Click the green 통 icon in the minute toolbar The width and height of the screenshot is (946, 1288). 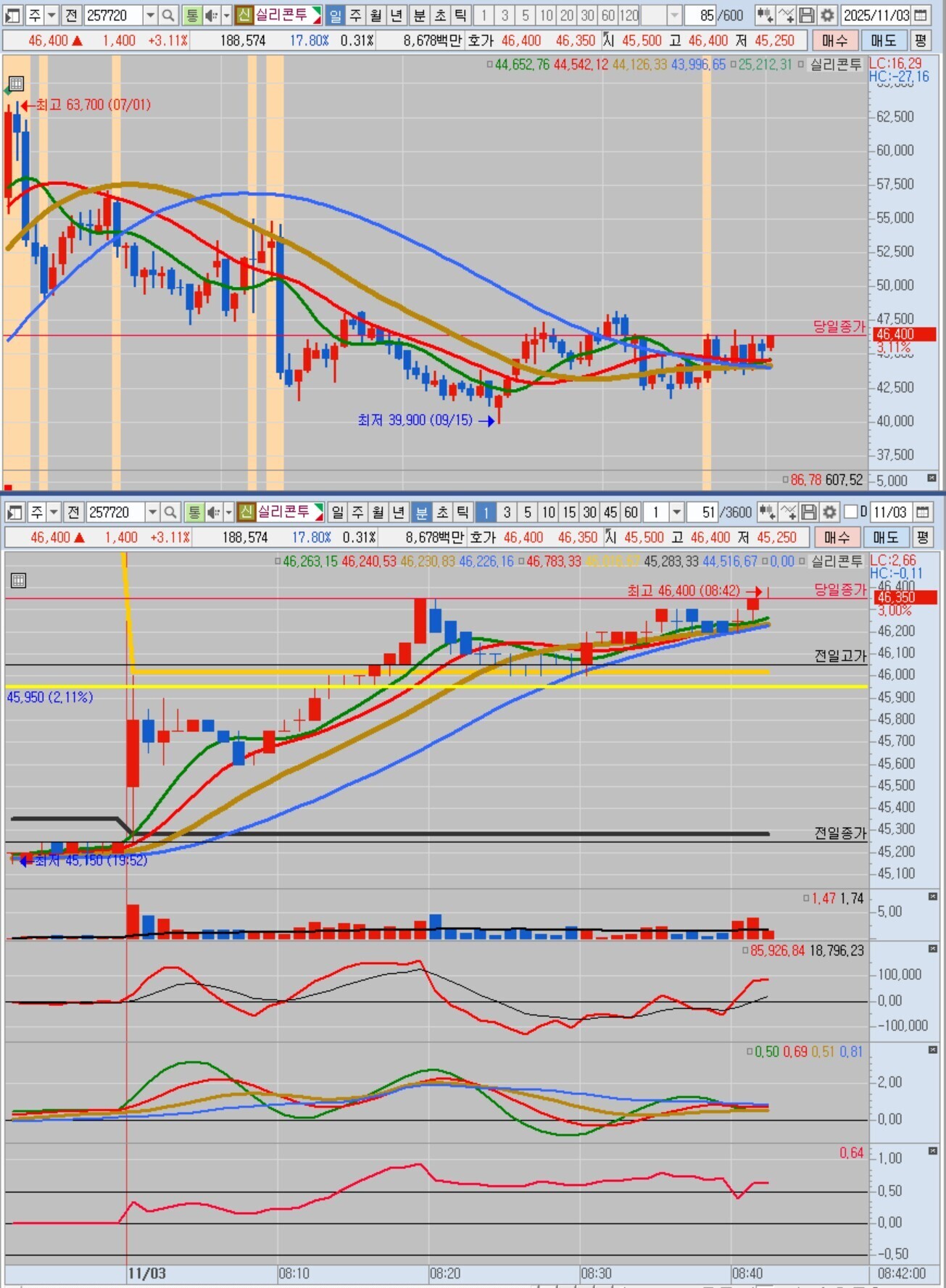click(194, 512)
